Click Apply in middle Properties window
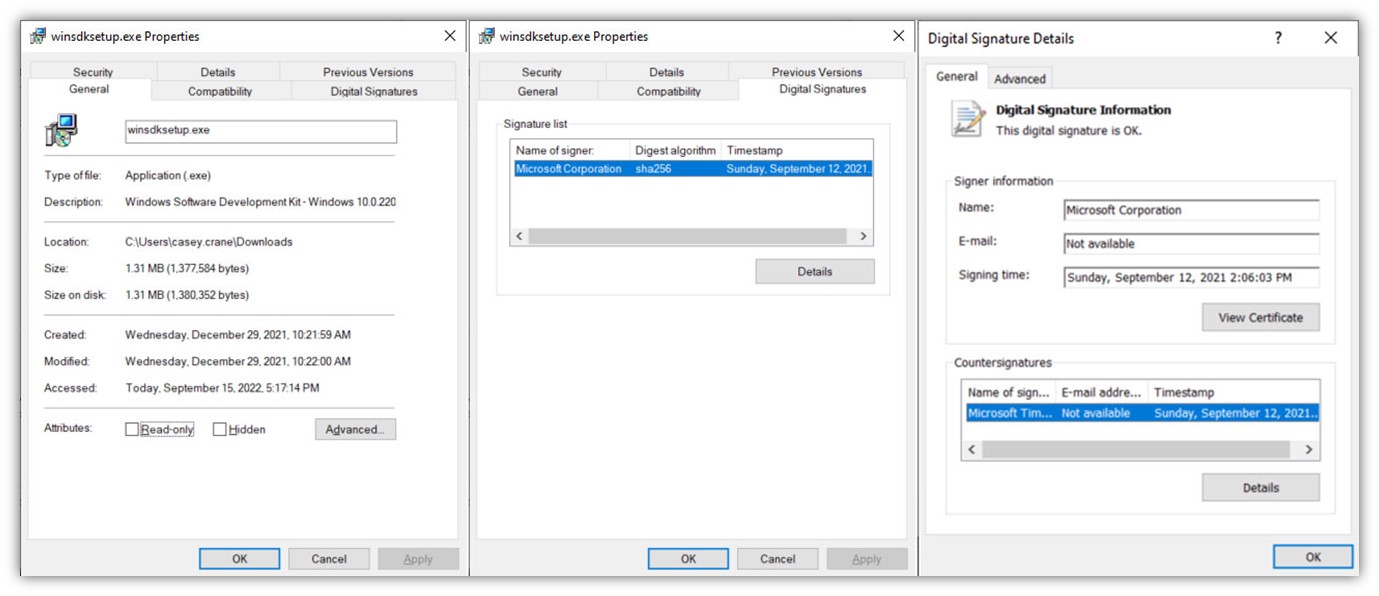The width and height of the screenshot is (1379, 596). [x=867, y=559]
